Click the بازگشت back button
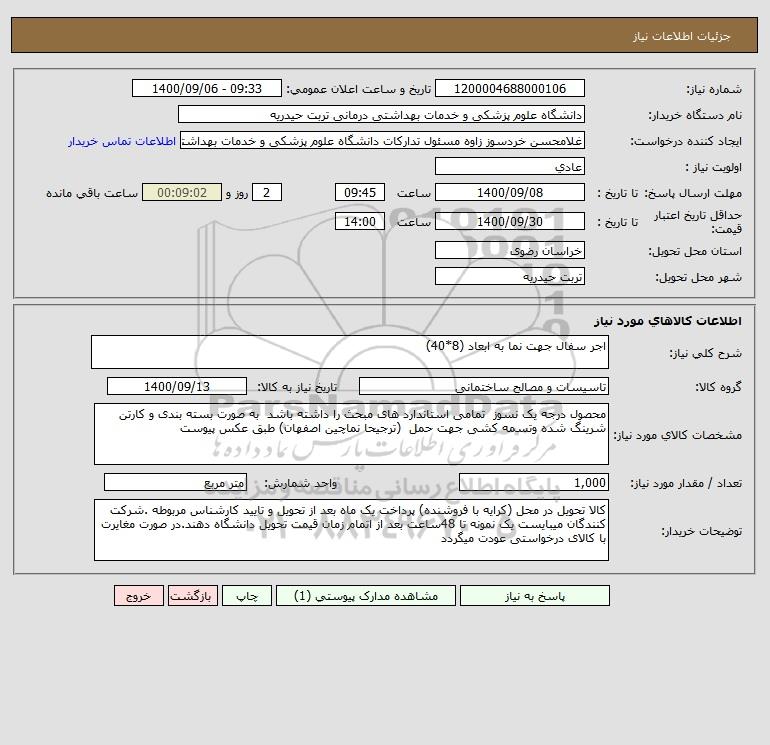Viewport: 770px width, 745px height. pyautogui.click(x=192, y=596)
